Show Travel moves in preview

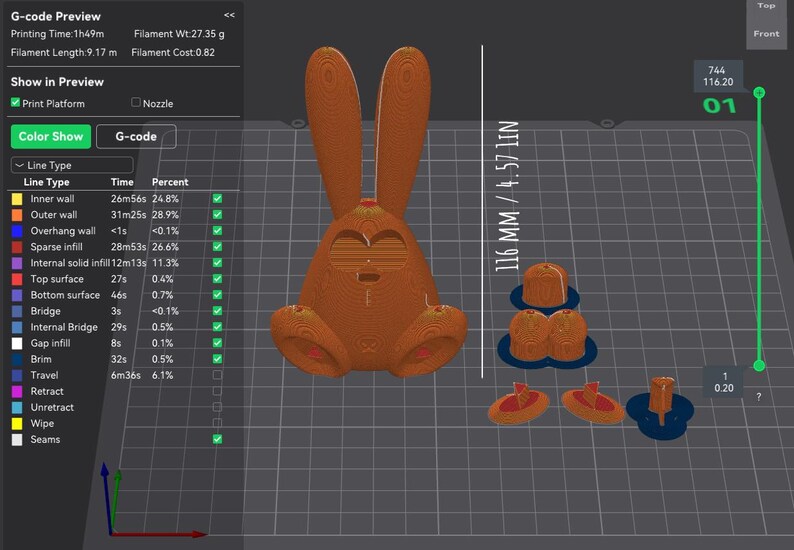pyautogui.click(x=217, y=375)
